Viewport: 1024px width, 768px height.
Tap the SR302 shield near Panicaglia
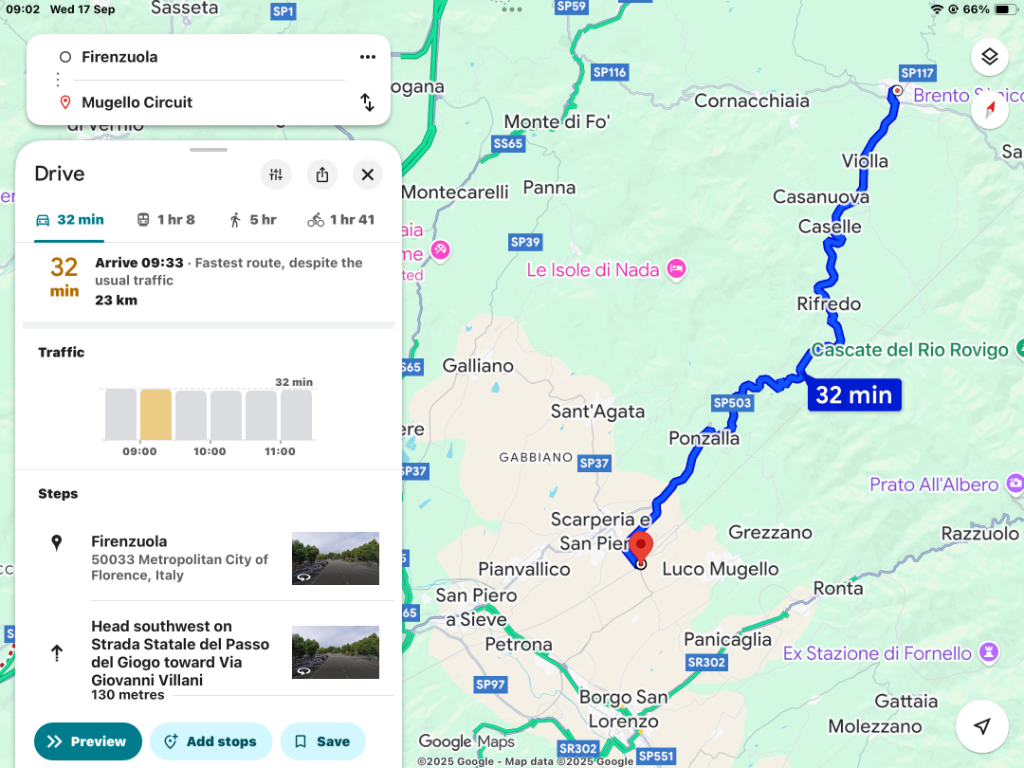pyautogui.click(x=706, y=662)
